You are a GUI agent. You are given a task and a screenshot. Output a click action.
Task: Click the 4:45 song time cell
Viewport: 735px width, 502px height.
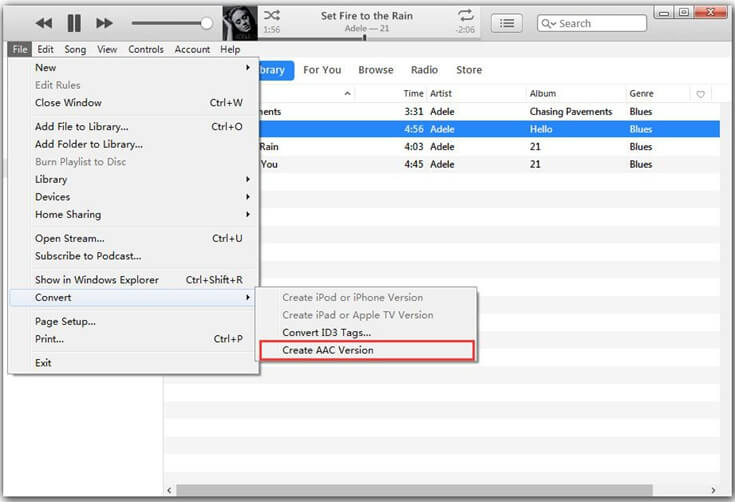(413, 164)
